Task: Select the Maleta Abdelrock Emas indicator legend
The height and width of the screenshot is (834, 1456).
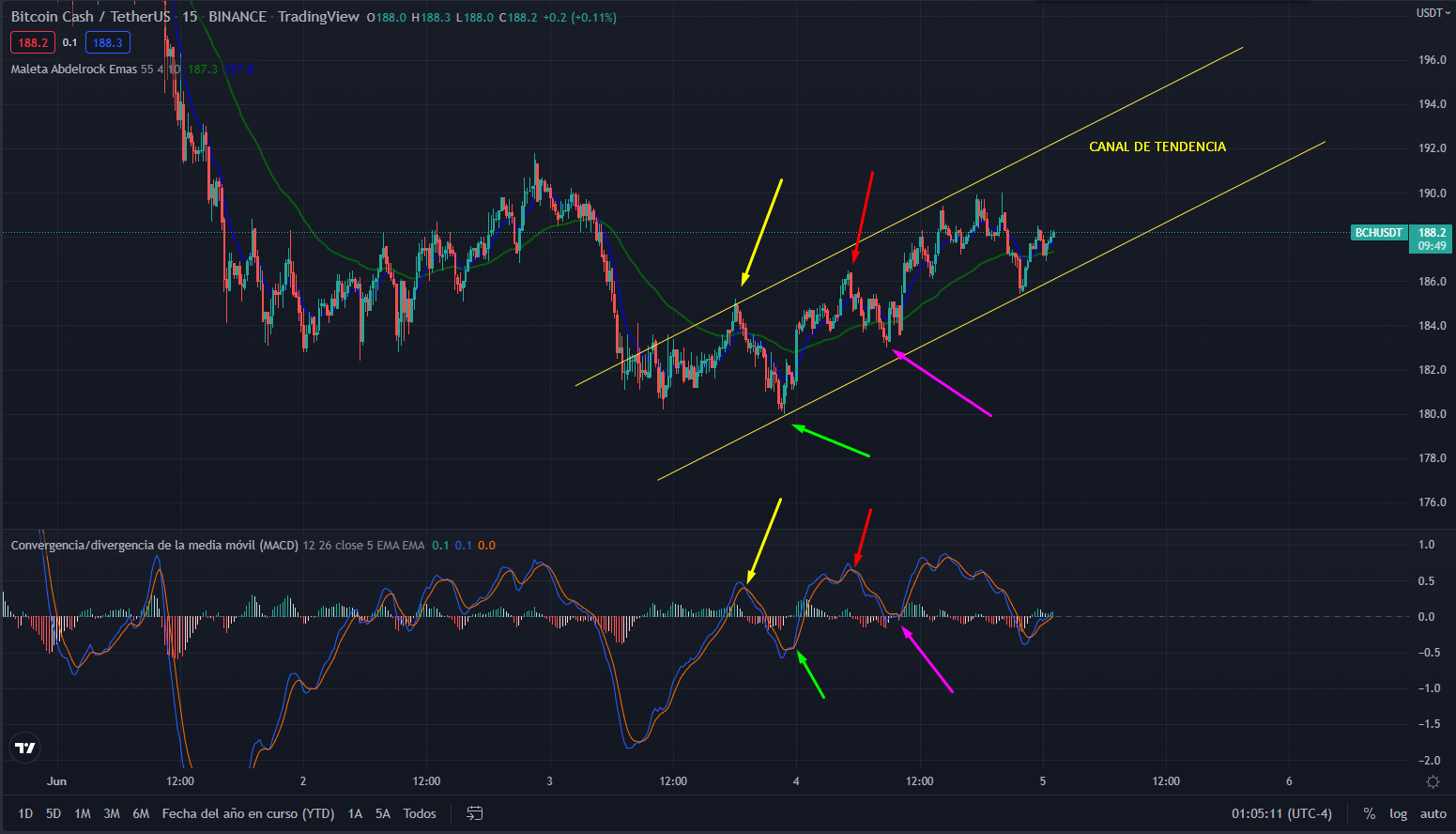Action: click(x=74, y=69)
